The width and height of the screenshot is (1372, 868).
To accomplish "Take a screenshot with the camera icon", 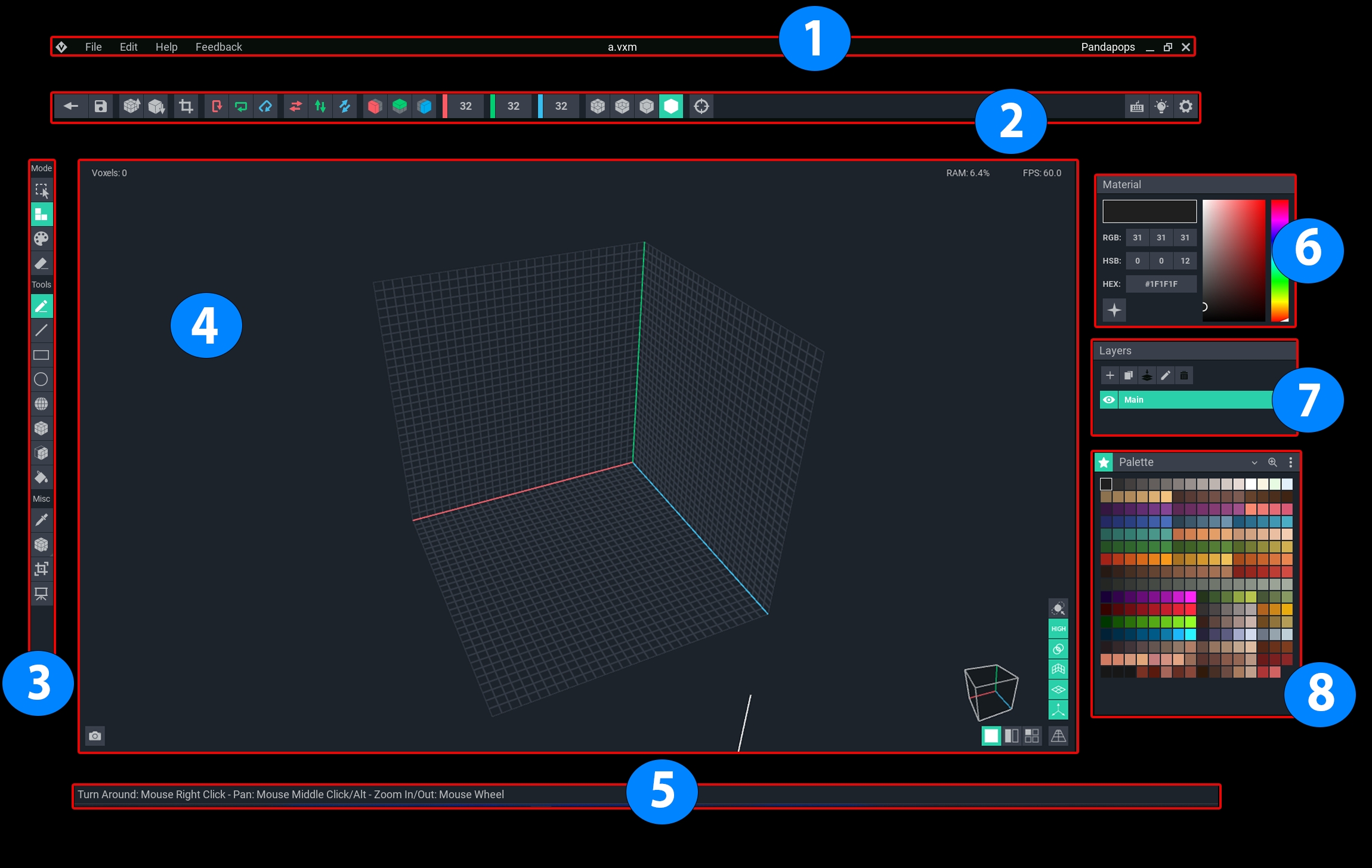I will (95, 736).
